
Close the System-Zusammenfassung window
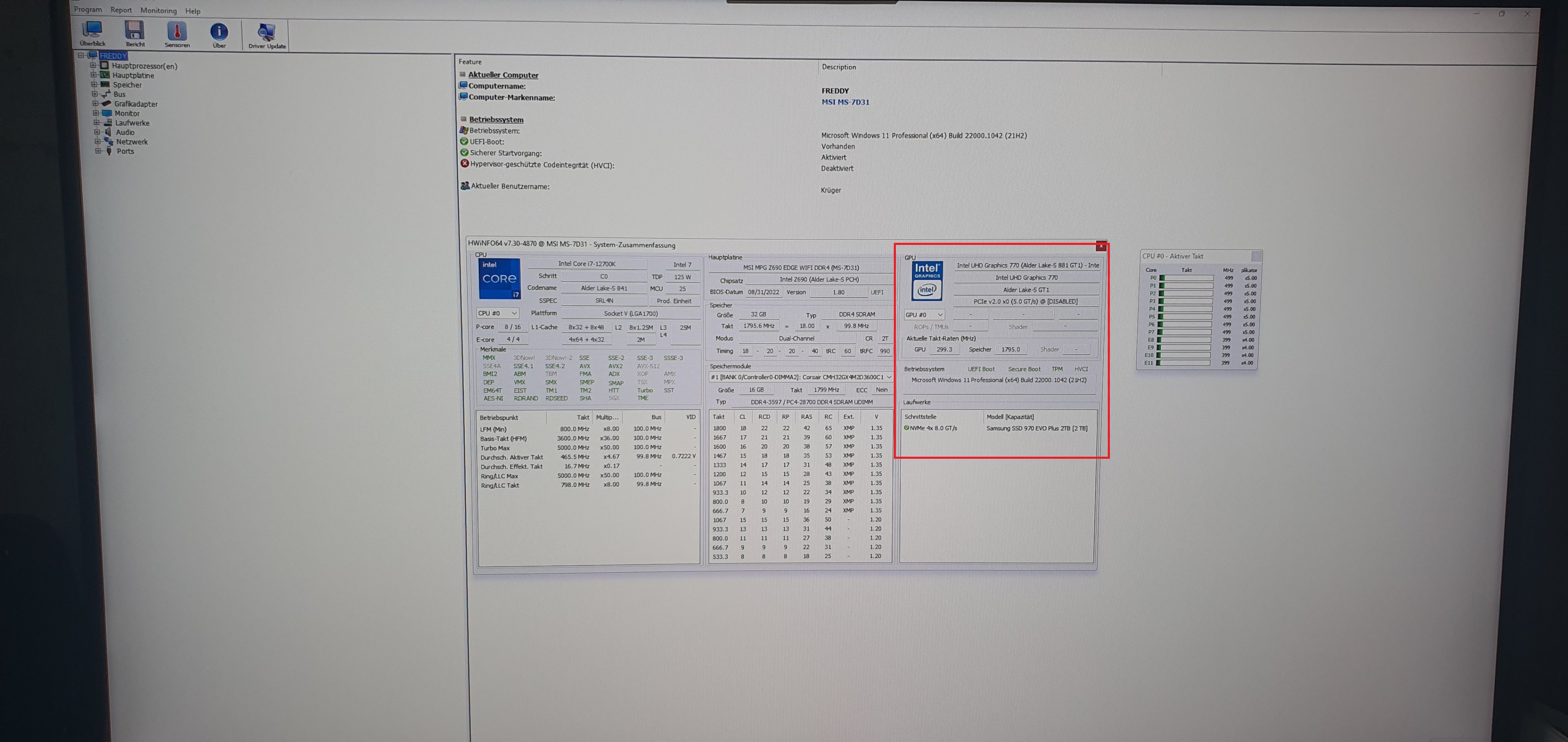pos(1100,247)
